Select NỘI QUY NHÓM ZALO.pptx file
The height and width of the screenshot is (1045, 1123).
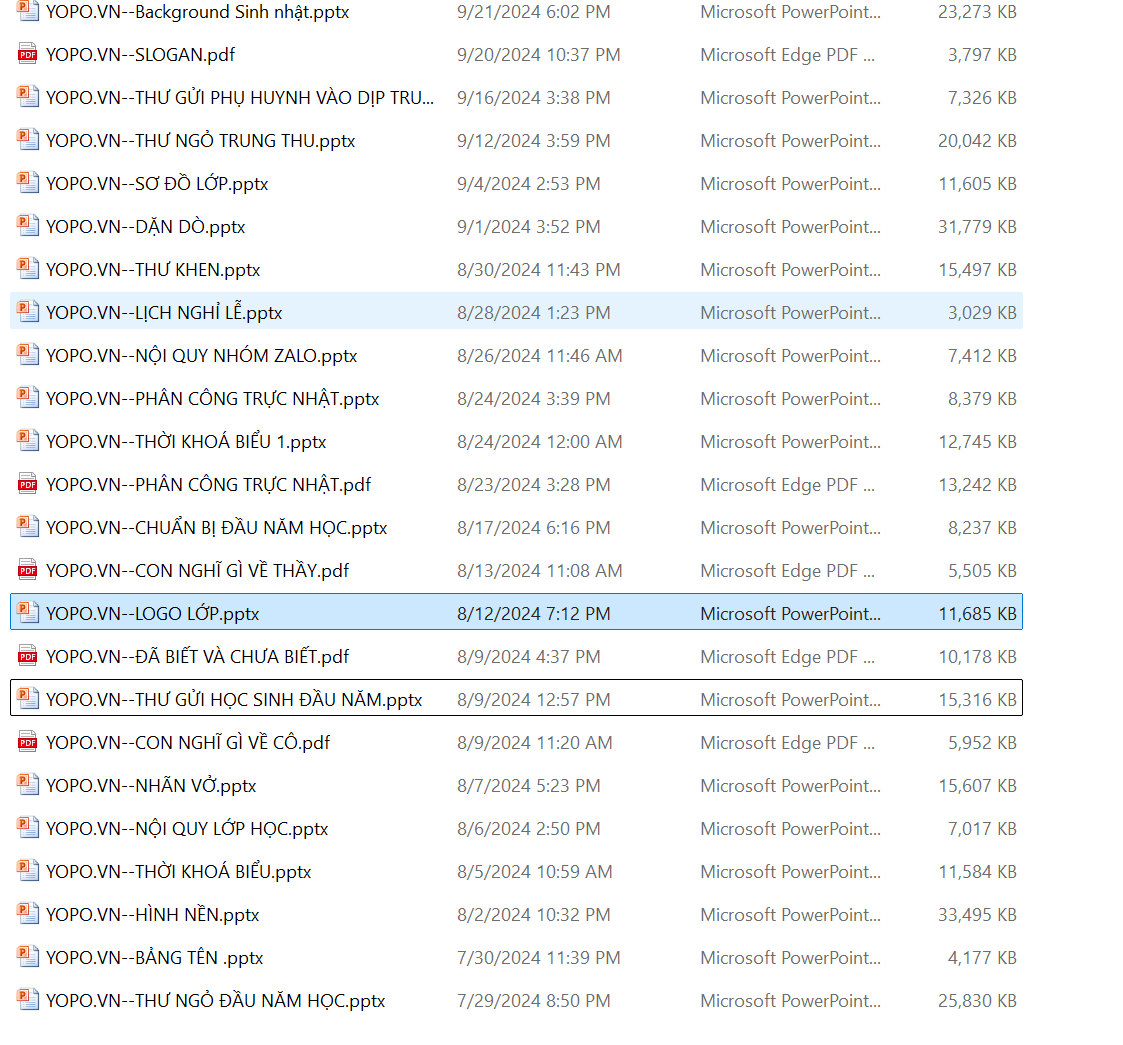[201, 356]
